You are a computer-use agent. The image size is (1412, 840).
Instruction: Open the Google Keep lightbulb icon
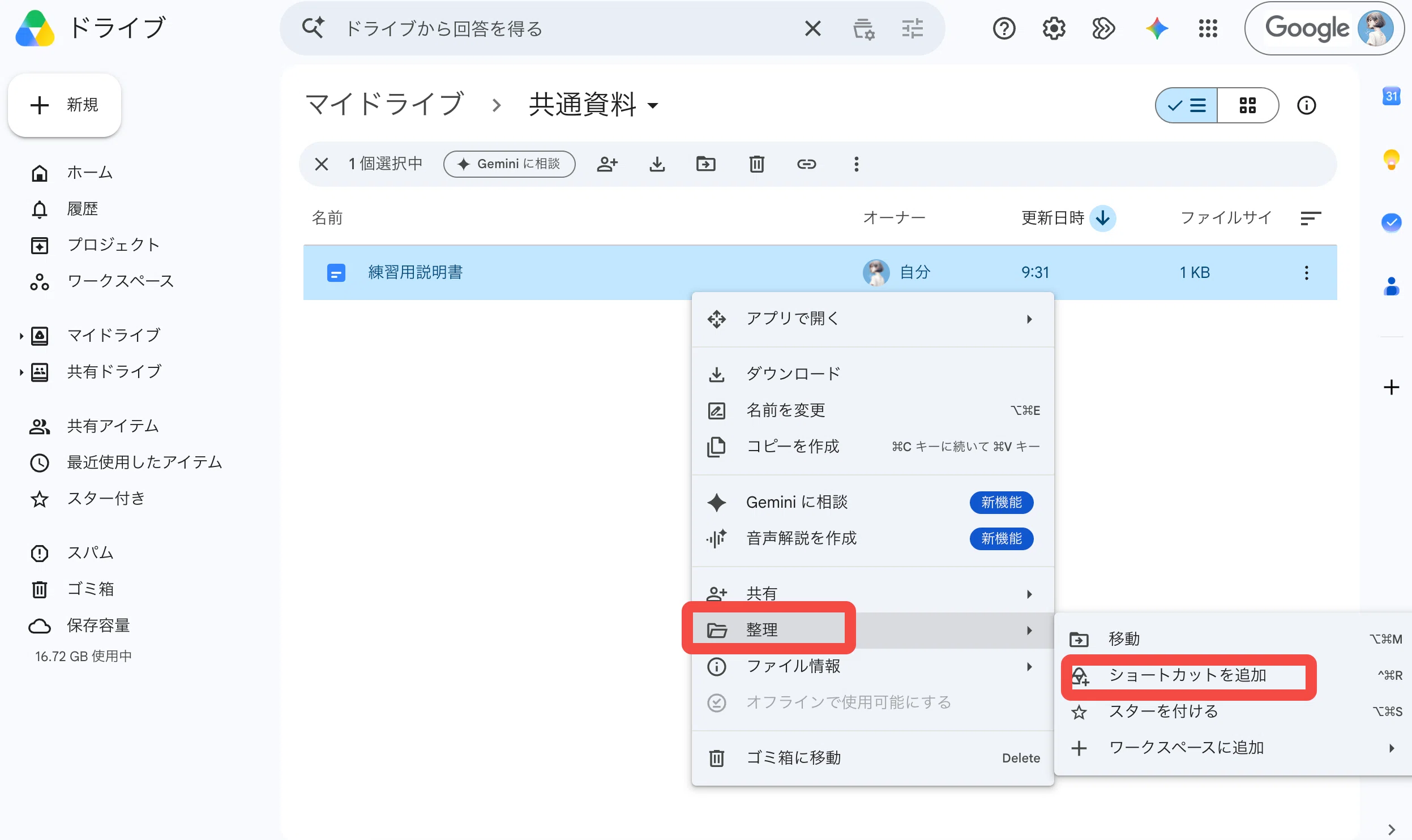[x=1391, y=160]
